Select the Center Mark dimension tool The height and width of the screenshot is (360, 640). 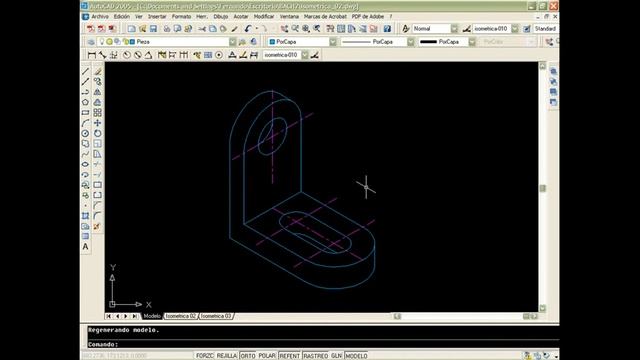click(x=219, y=55)
